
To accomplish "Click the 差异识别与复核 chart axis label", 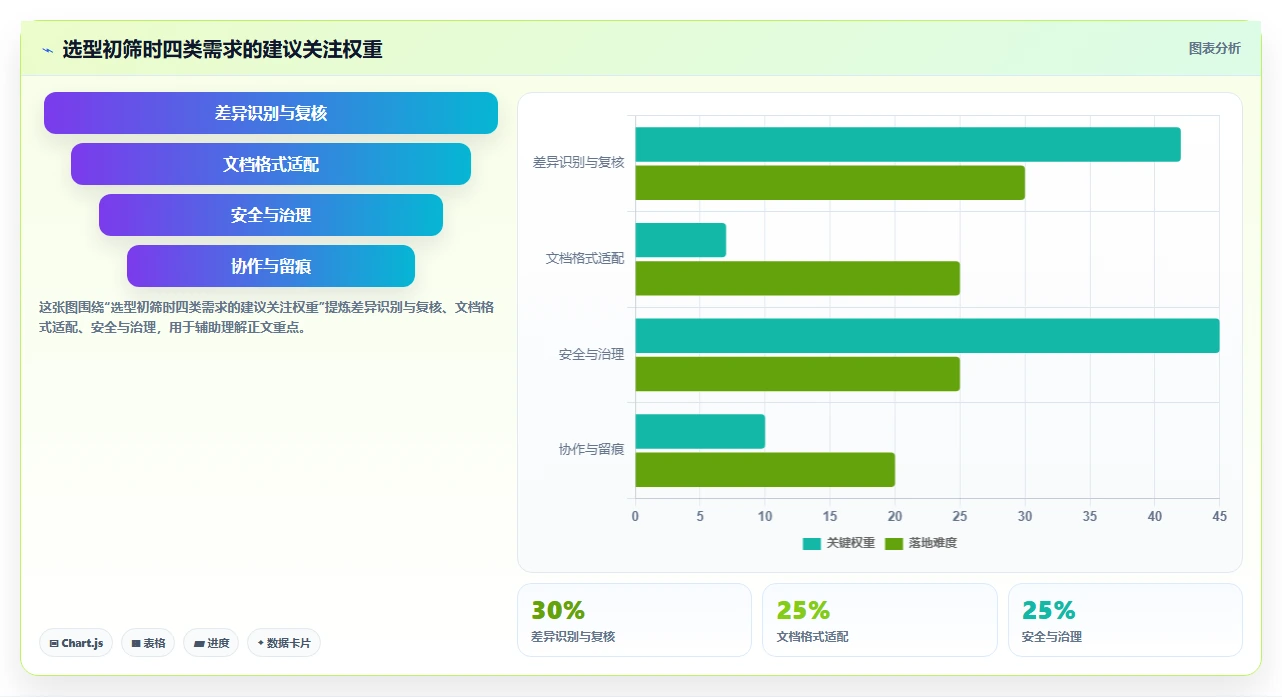I will tap(578, 162).
